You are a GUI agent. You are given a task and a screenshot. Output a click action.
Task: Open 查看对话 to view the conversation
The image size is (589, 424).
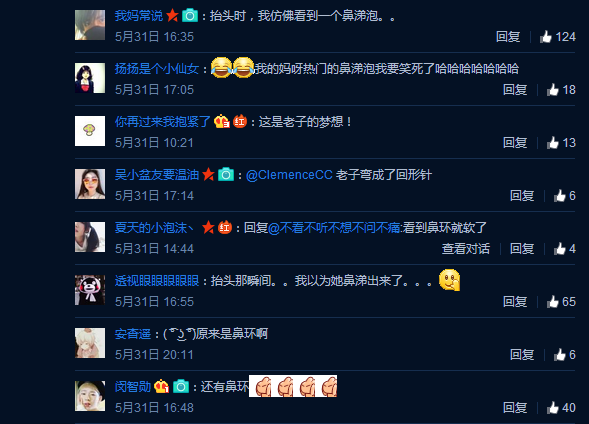click(x=466, y=249)
